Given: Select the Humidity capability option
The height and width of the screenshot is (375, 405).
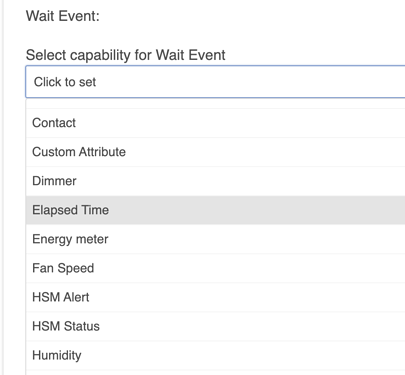Looking at the screenshot, I should (215, 355).
